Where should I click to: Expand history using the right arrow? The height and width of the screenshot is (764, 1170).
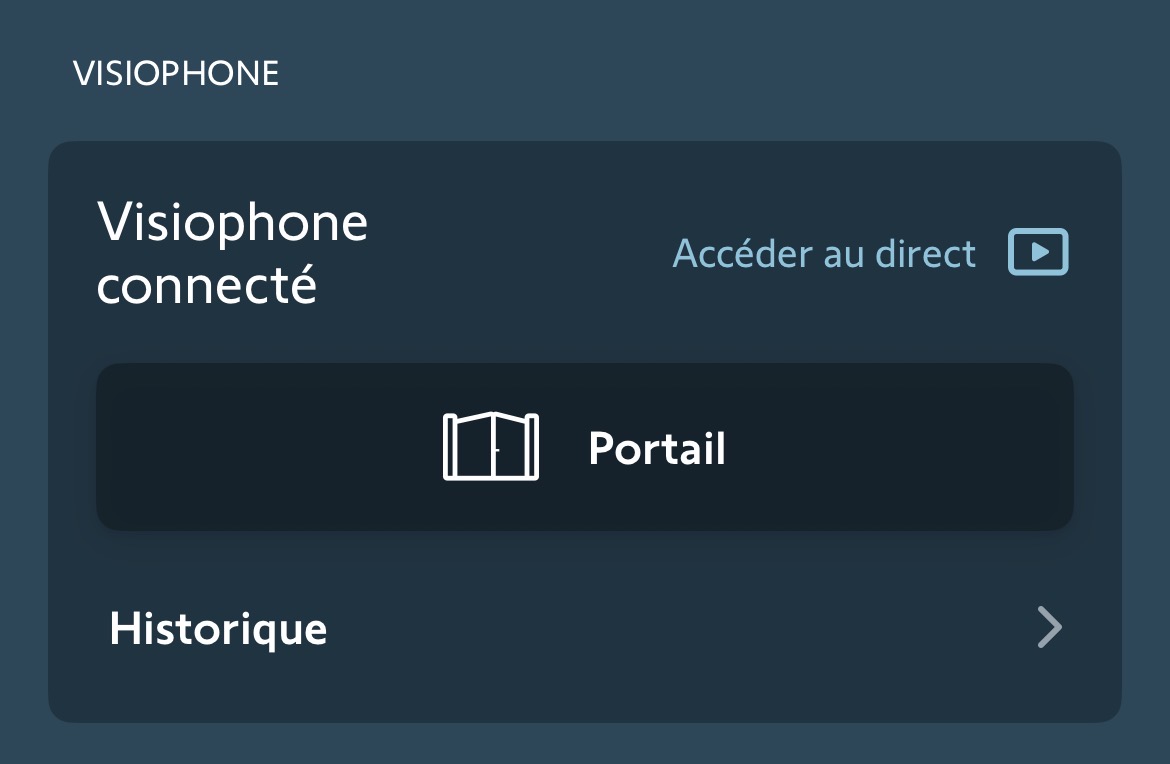(x=1048, y=628)
